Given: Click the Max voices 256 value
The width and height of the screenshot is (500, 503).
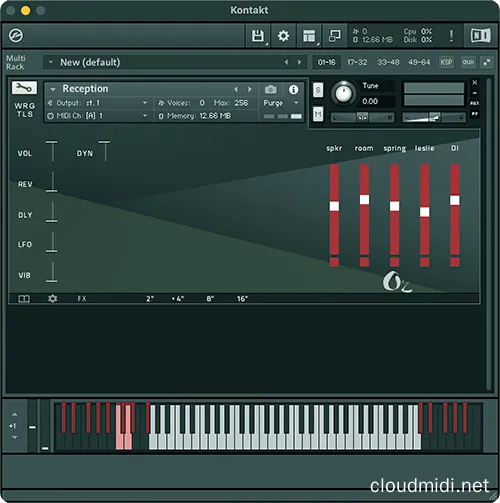Looking at the screenshot, I should click(x=241, y=103).
